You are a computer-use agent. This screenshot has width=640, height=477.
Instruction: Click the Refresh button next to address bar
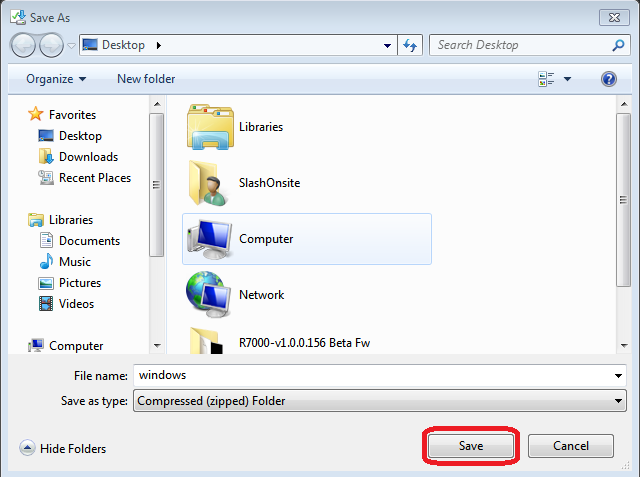[x=410, y=45]
